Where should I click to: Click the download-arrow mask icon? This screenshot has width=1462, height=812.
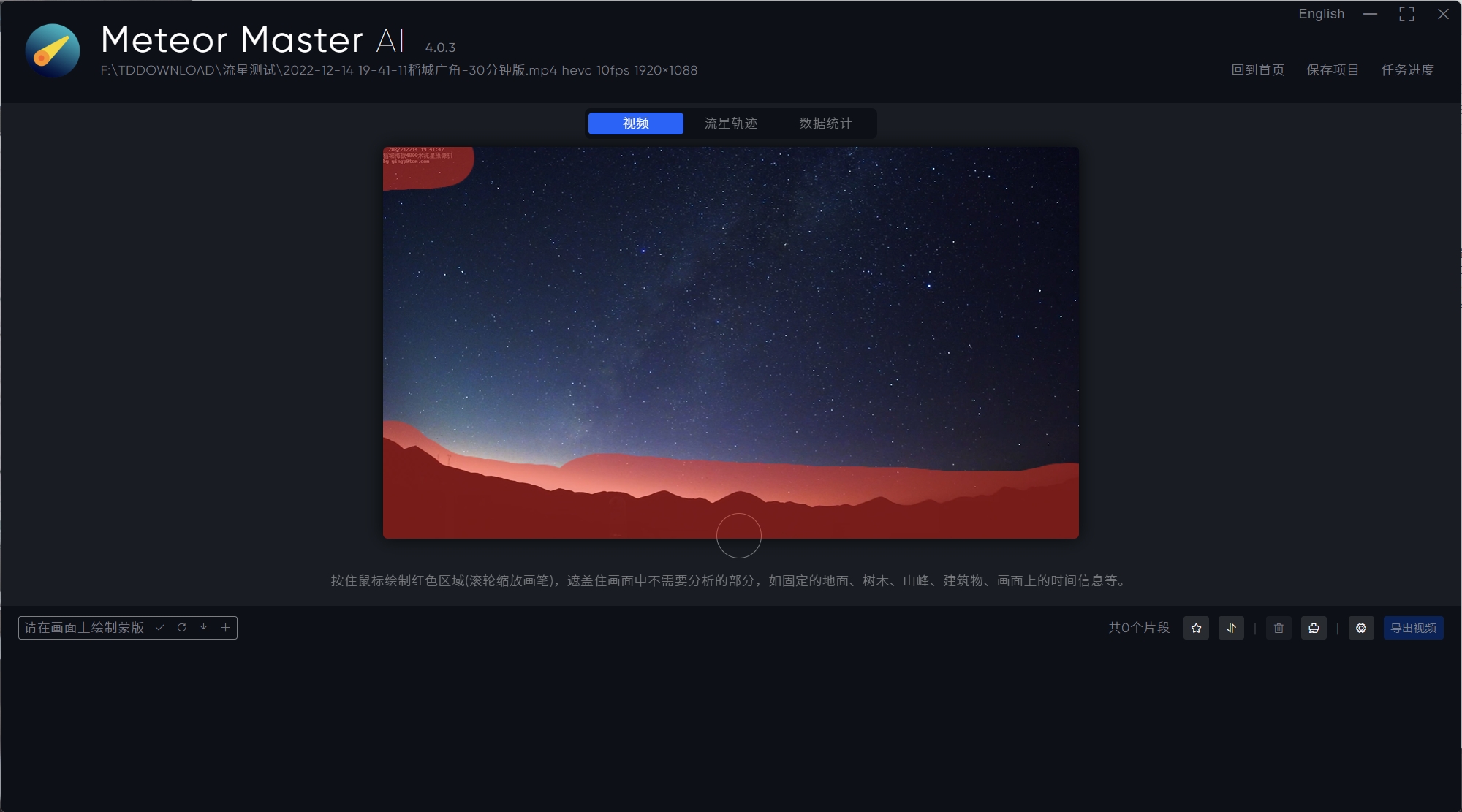pyautogui.click(x=204, y=628)
